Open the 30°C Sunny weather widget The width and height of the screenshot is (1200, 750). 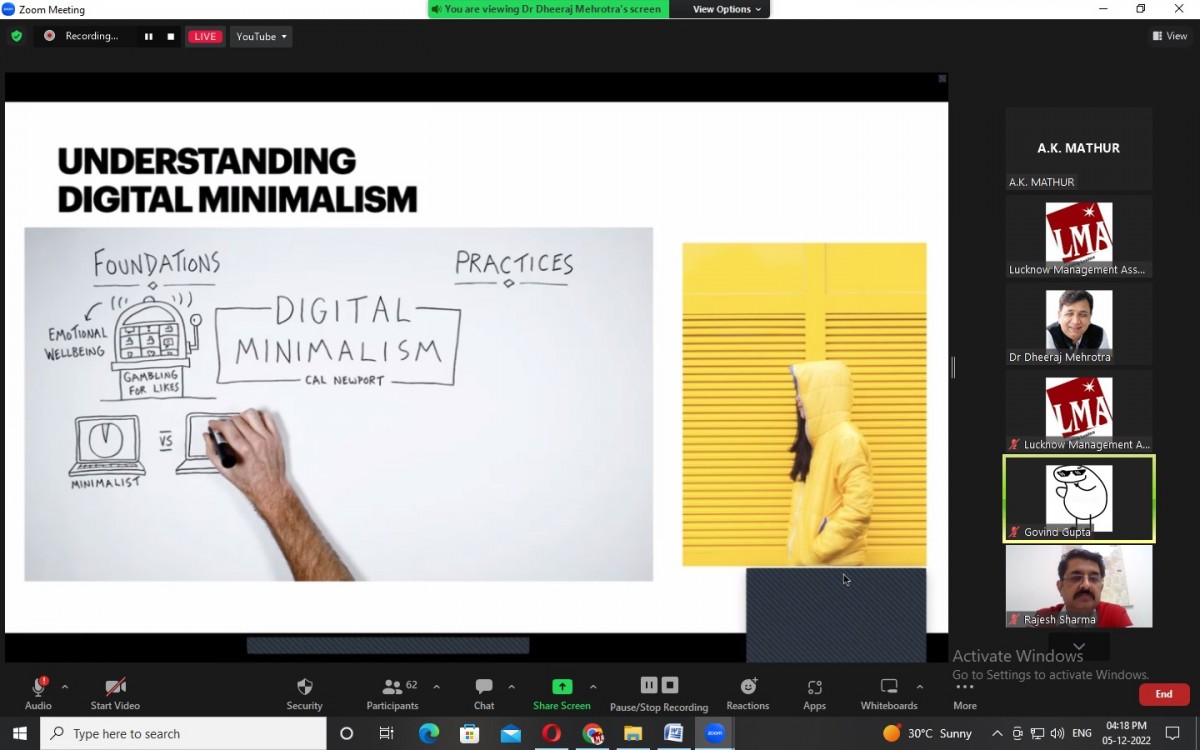(x=927, y=733)
